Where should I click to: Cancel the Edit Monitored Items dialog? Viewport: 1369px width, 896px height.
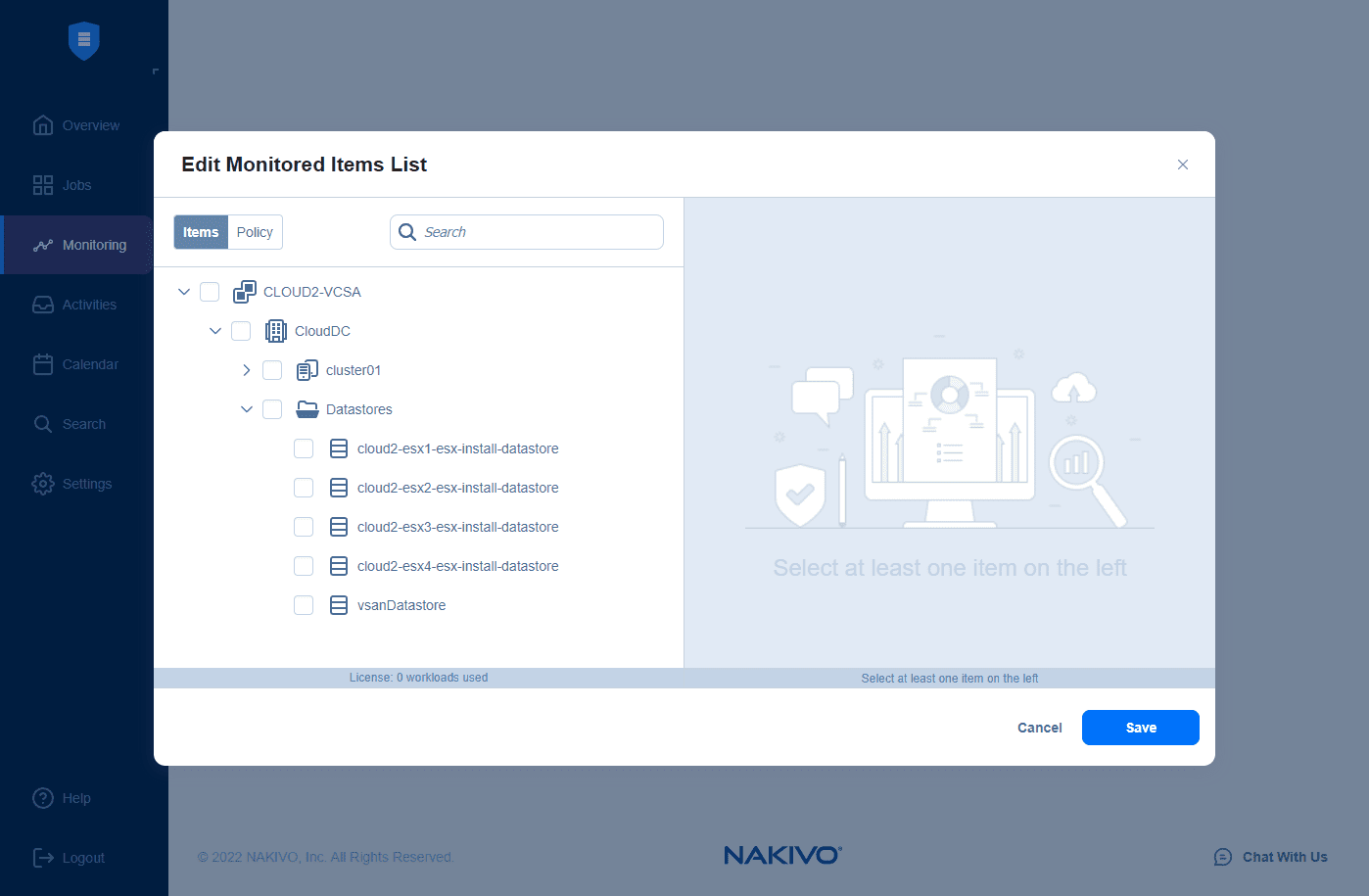1040,728
